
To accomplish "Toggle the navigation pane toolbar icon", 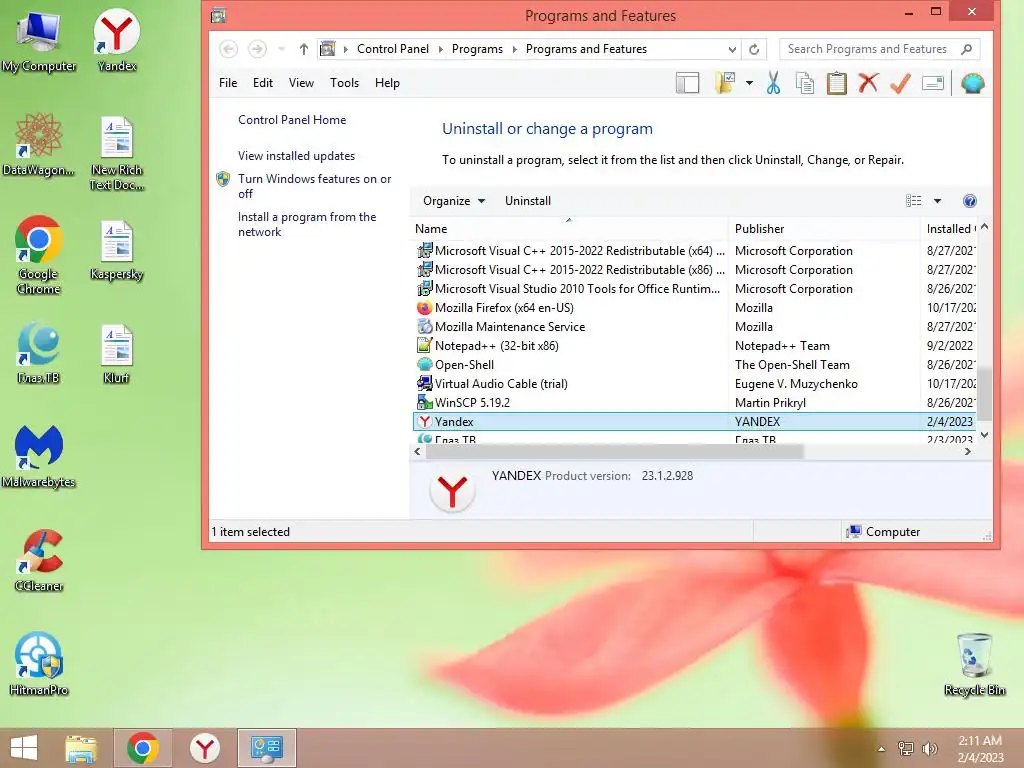I will 687,83.
